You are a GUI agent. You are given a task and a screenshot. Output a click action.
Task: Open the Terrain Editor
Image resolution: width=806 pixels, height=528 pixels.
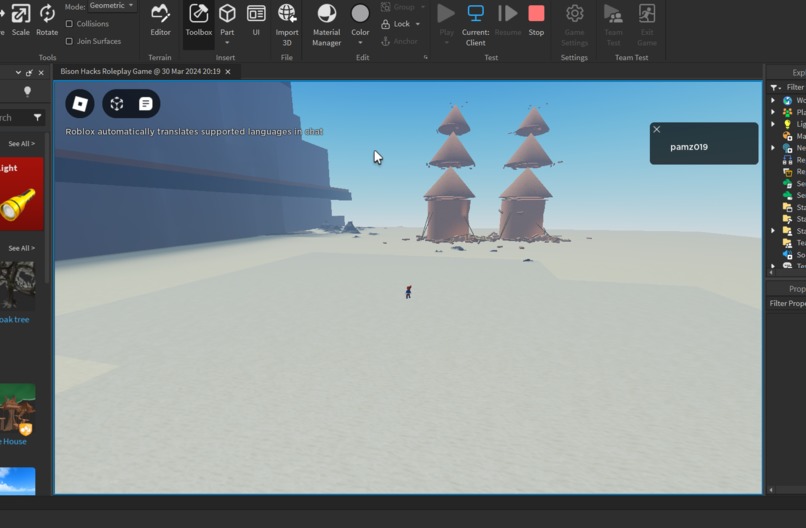pos(160,20)
